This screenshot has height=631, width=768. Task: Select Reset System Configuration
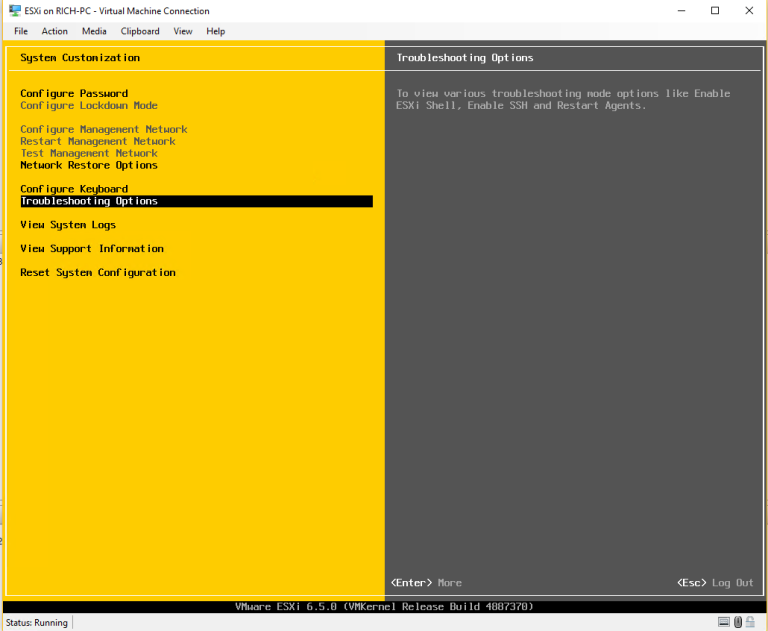(97, 272)
